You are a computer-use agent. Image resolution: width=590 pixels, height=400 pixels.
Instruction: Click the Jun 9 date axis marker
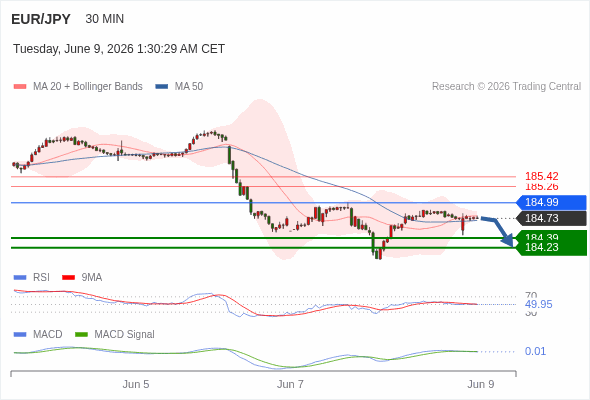click(x=481, y=385)
